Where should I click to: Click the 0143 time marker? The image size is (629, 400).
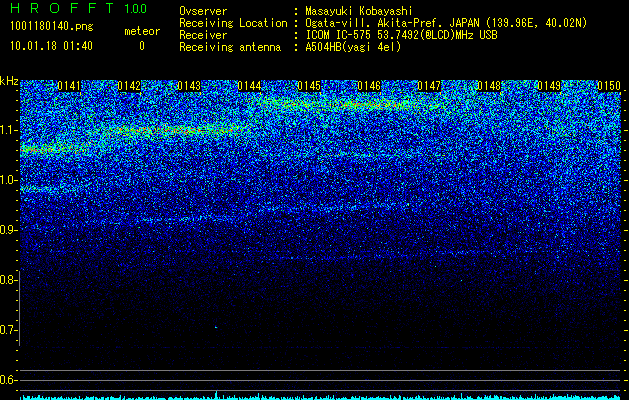point(189,86)
